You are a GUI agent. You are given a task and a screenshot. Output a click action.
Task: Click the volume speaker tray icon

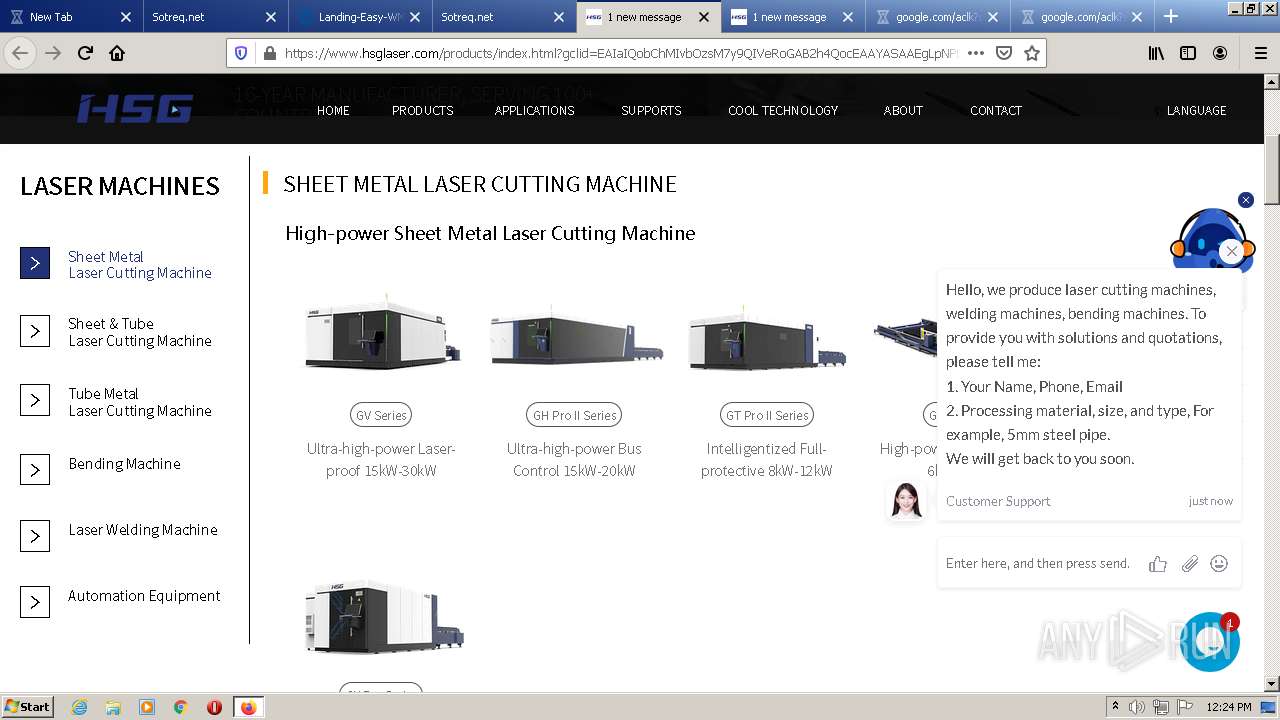(x=1139, y=707)
